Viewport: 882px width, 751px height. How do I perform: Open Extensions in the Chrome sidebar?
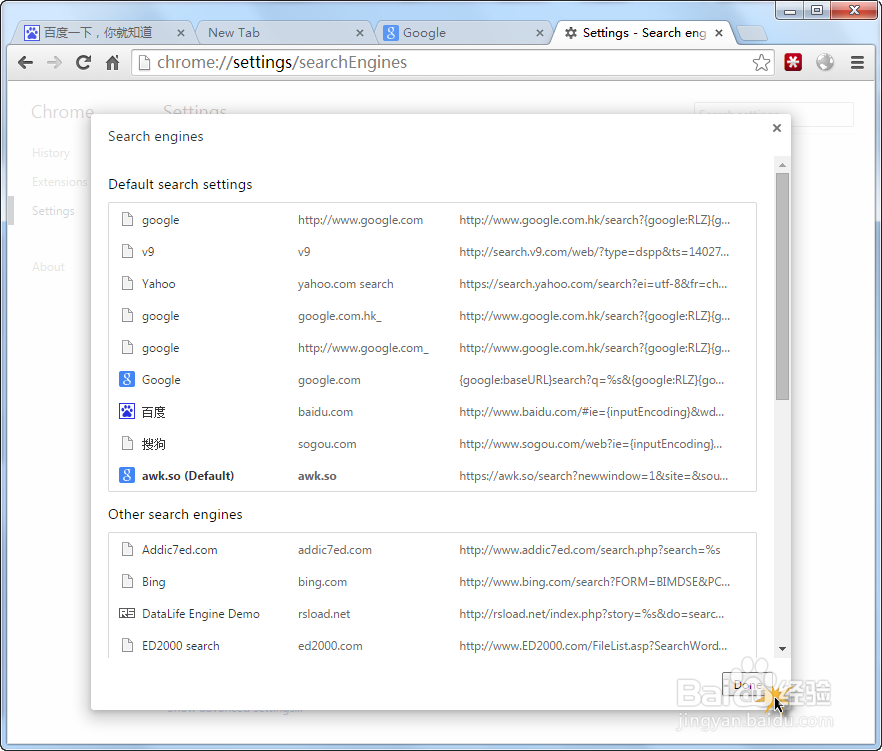[60, 182]
